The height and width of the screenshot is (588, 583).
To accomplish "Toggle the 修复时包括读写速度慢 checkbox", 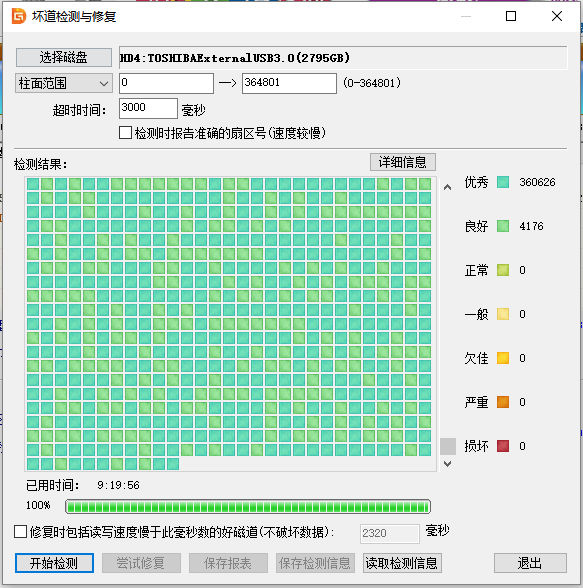I will (21, 532).
